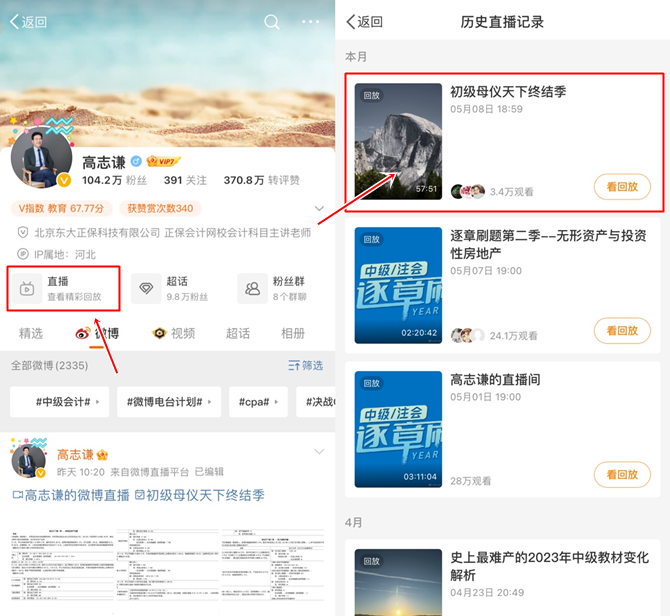Switch to 视频 tab
Screen dimensions: 670x616
(173, 333)
